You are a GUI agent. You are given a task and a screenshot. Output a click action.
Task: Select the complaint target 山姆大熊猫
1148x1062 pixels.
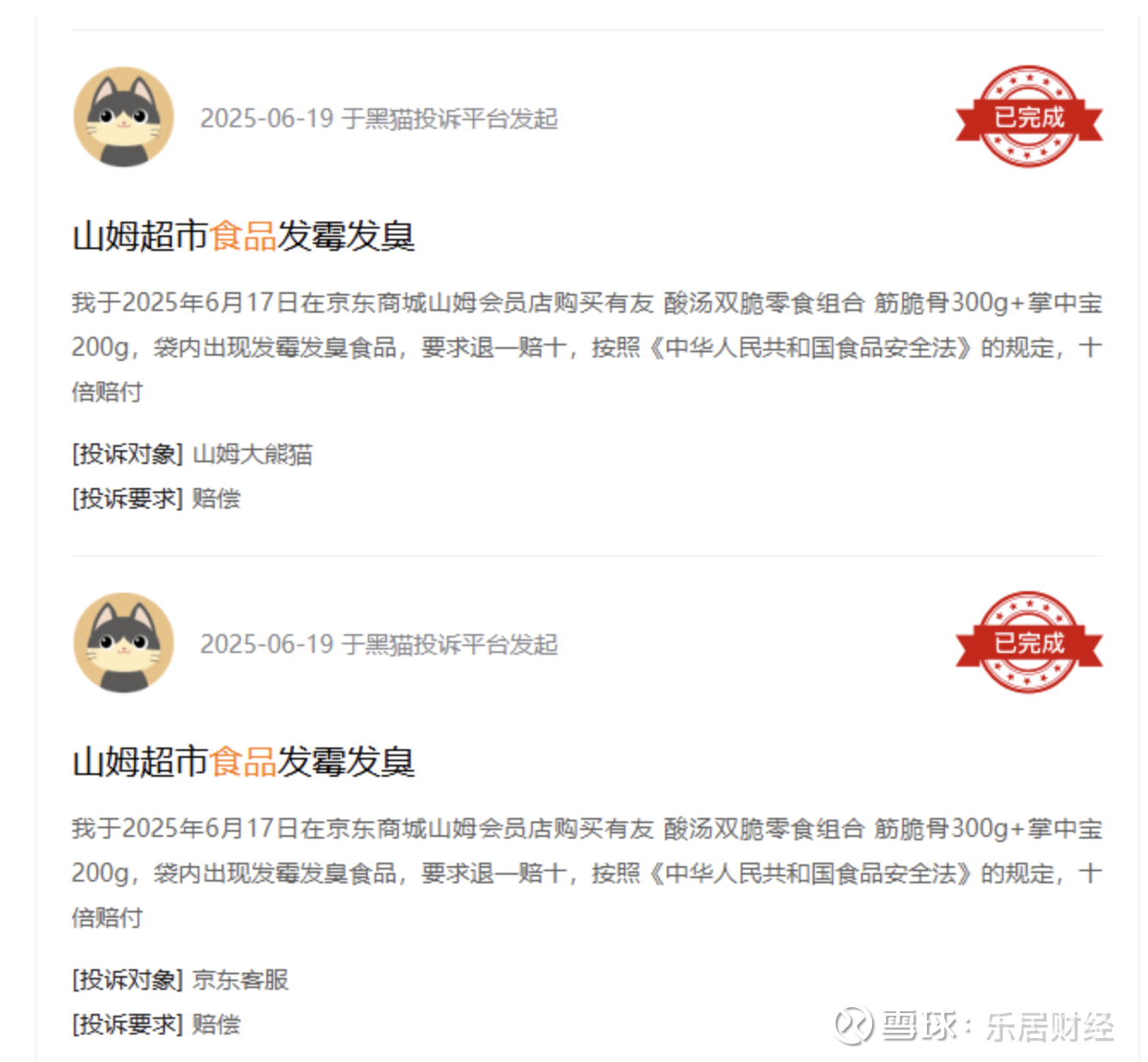[253, 454]
